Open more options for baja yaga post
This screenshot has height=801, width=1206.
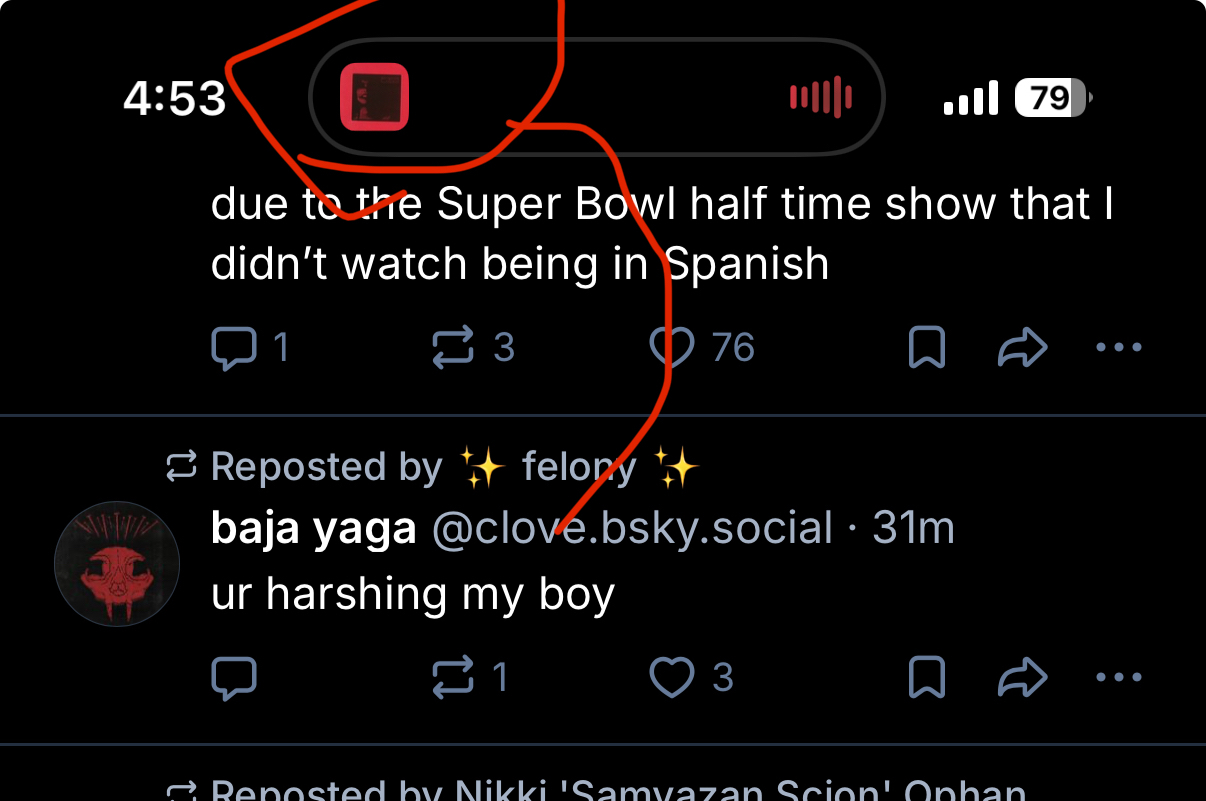pos(1118,678)
